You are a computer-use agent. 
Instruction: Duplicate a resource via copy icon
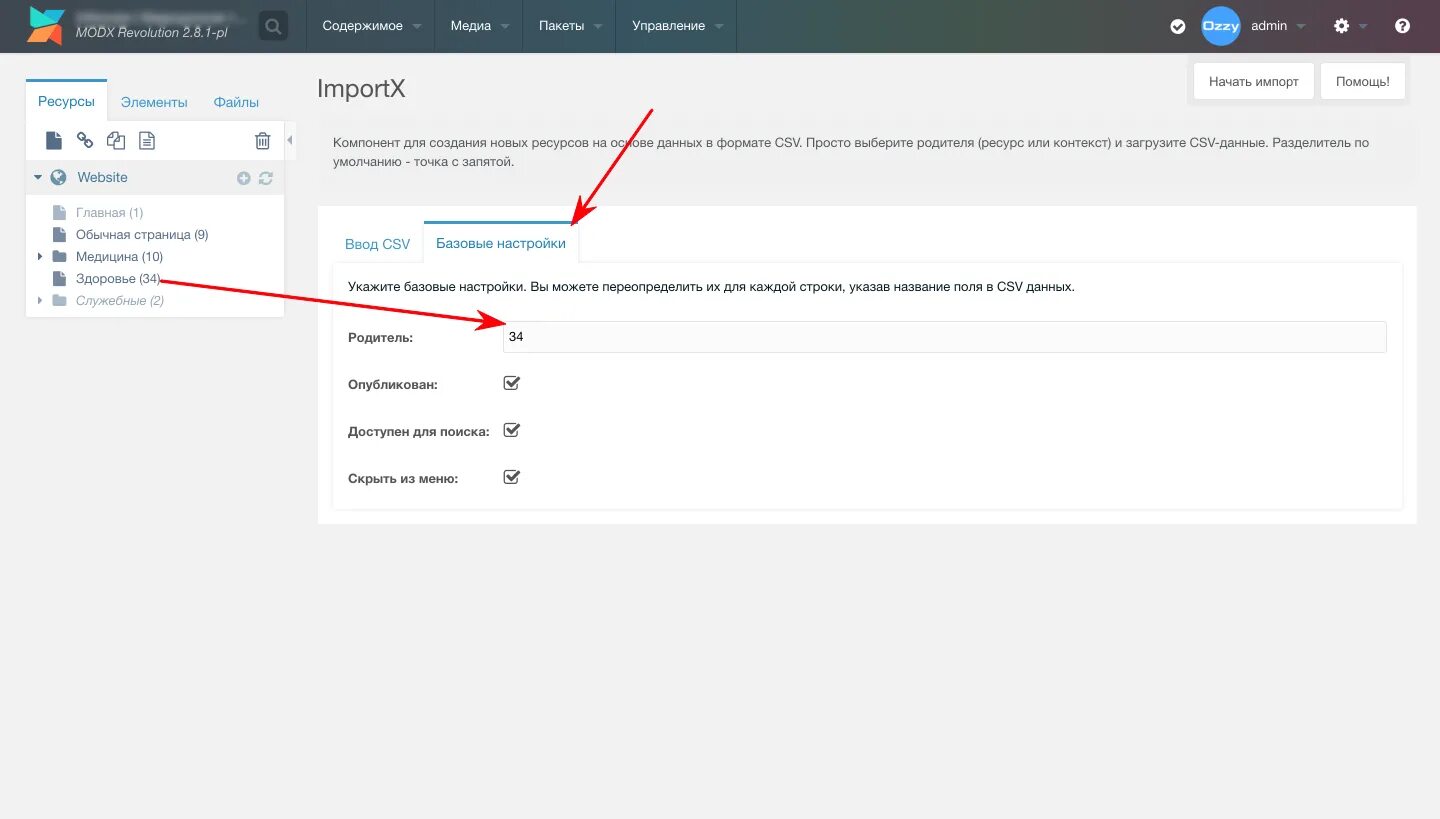tap(116, 140)
